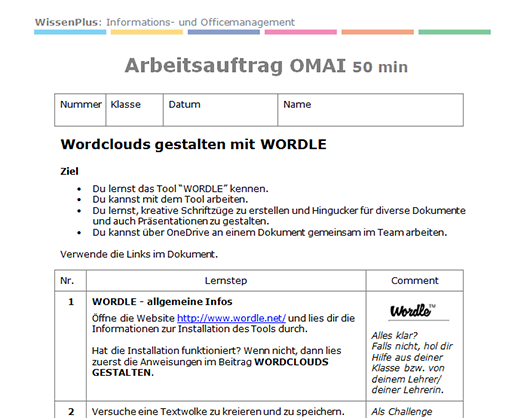Click 'Versuche eine Textwolke zu kreieren' text
The height and width of the screenshot is (418, 524).
point(218,411)
